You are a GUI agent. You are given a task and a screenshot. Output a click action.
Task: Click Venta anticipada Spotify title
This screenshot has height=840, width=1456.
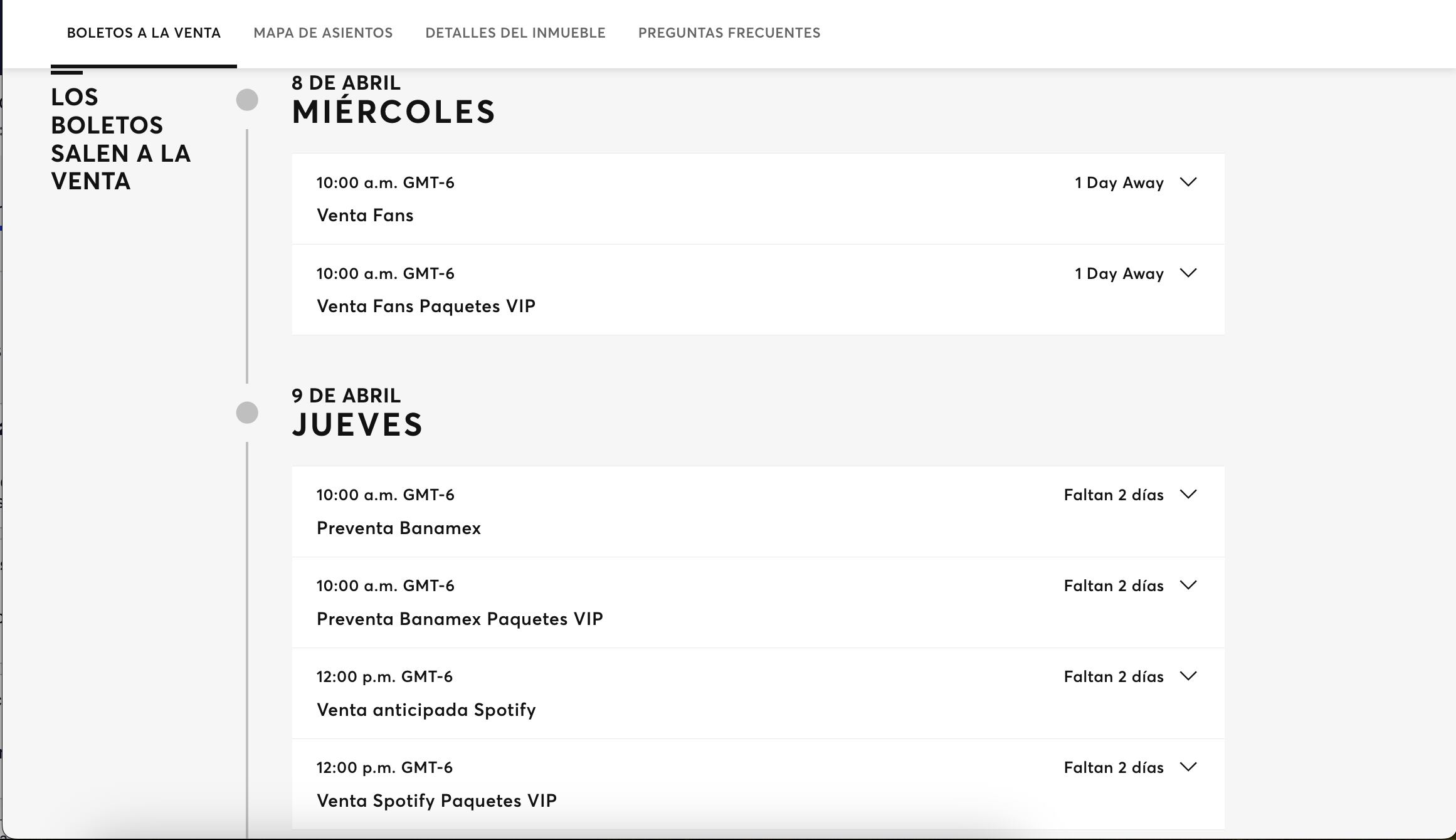[x=426, y=710]
